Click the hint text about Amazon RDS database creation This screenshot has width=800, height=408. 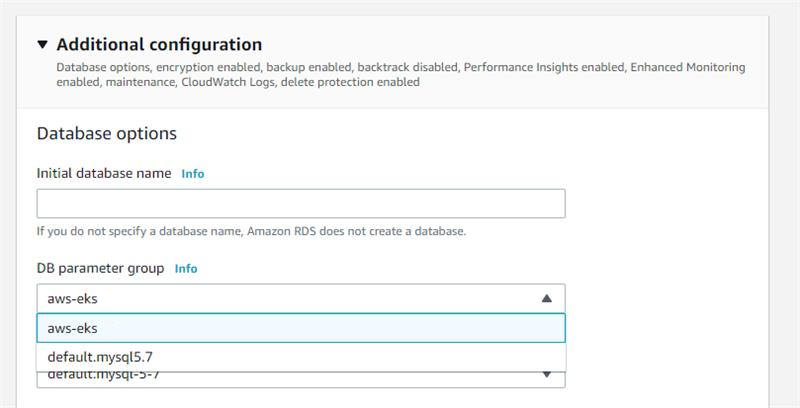tap(251, 232)
